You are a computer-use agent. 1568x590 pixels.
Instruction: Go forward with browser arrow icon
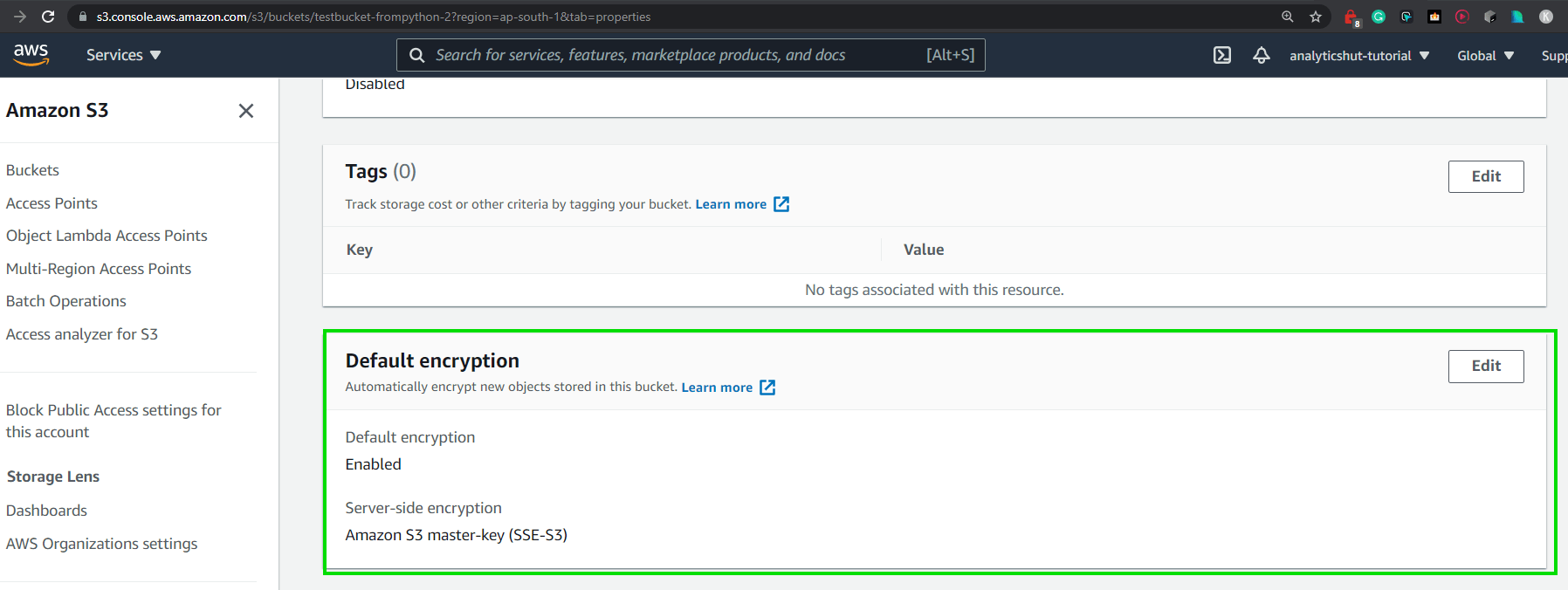coord(19,17)
